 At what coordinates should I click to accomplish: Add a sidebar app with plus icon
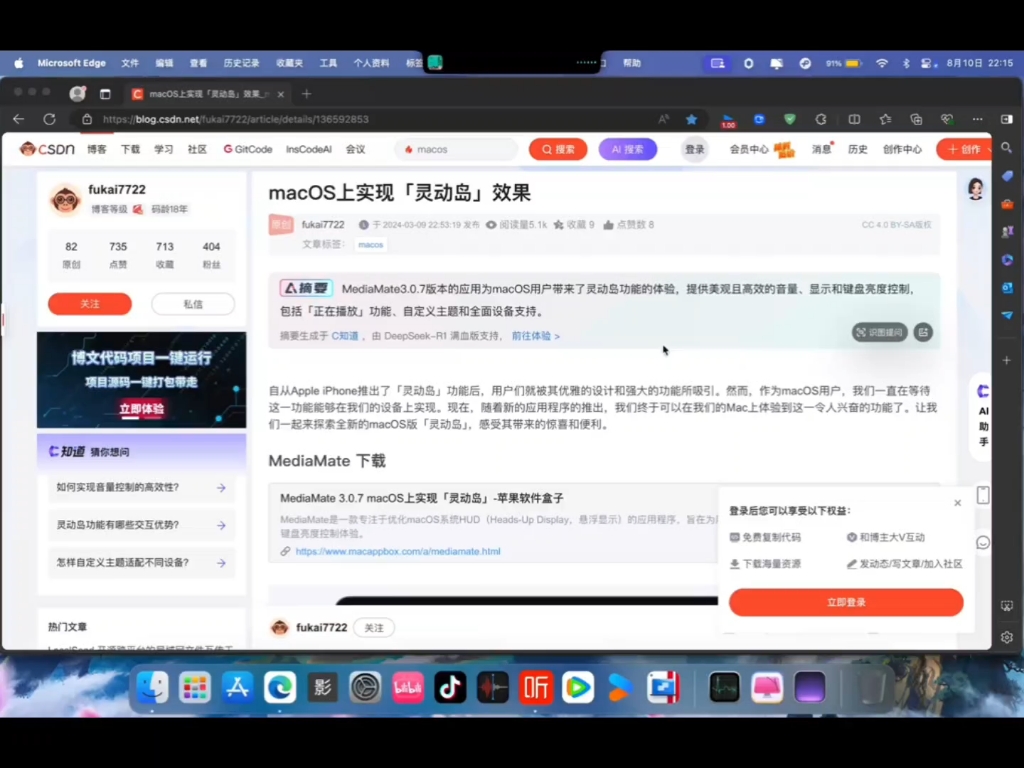(1006, 360)
